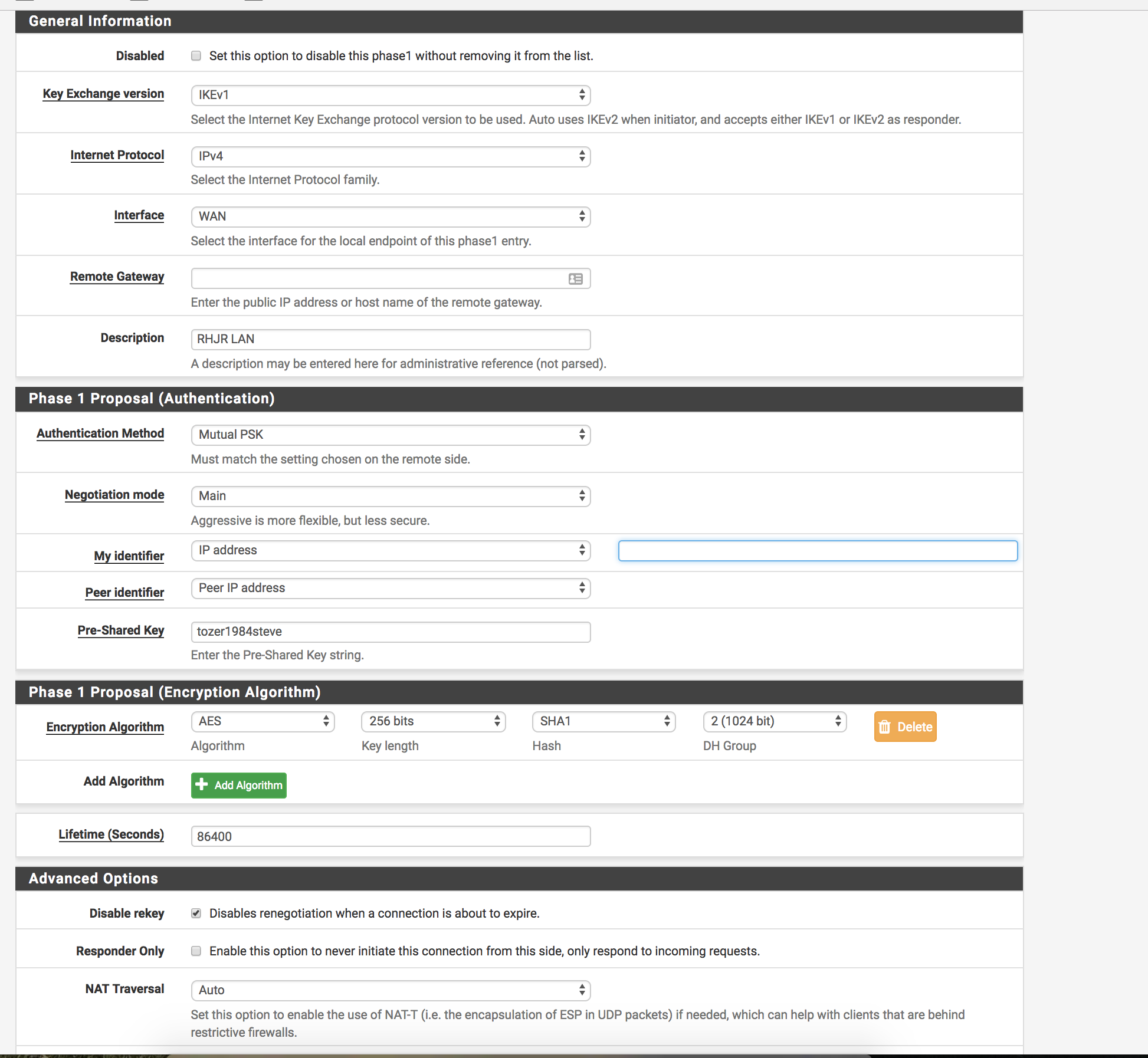Open the Key Exchange version dropdown
This screenshot has width=1148, height=1058.
pyautogui.click(x=391, y=95)
